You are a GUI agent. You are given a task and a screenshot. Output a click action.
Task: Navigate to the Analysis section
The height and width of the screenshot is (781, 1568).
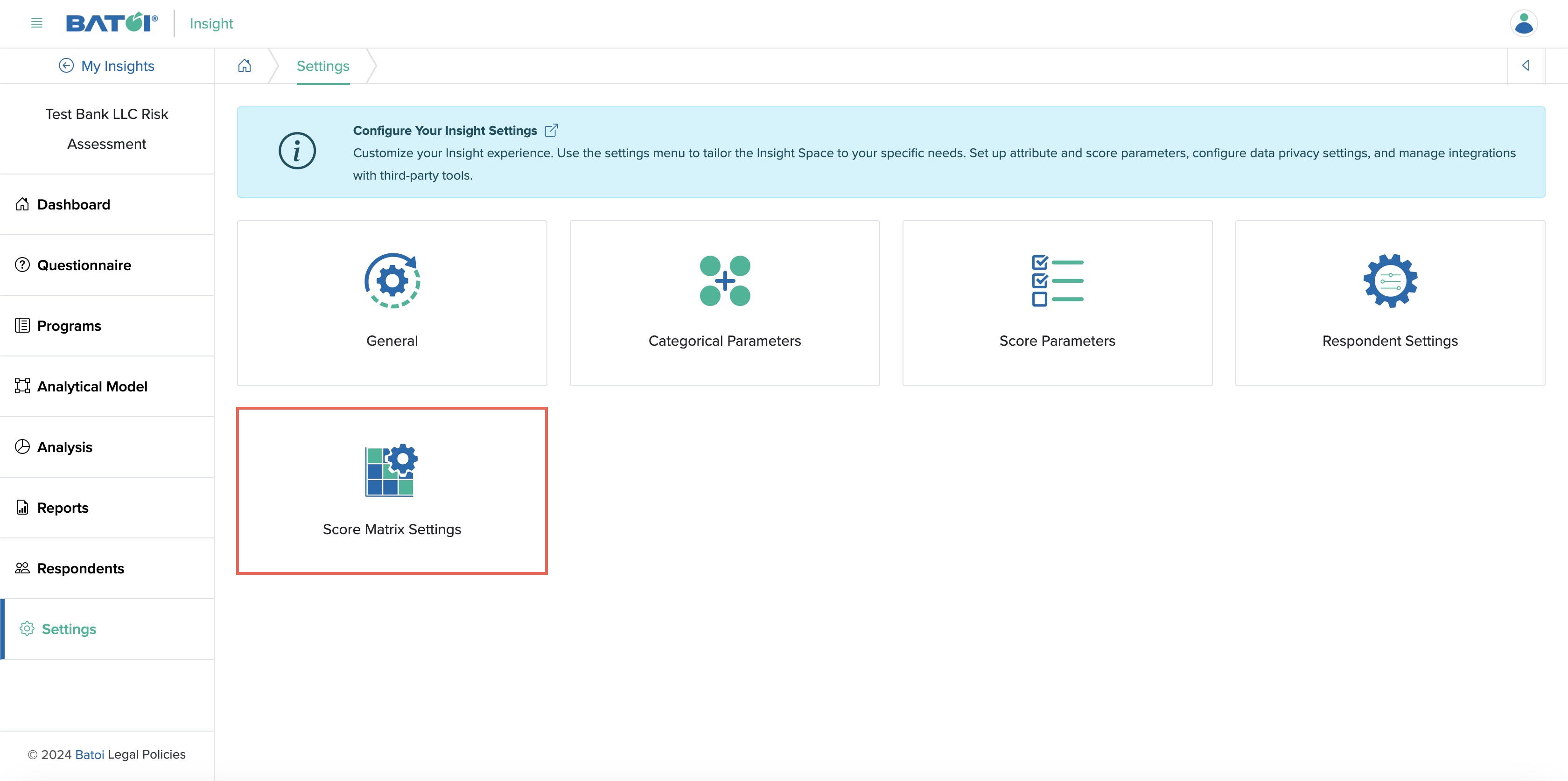[65, 446]
